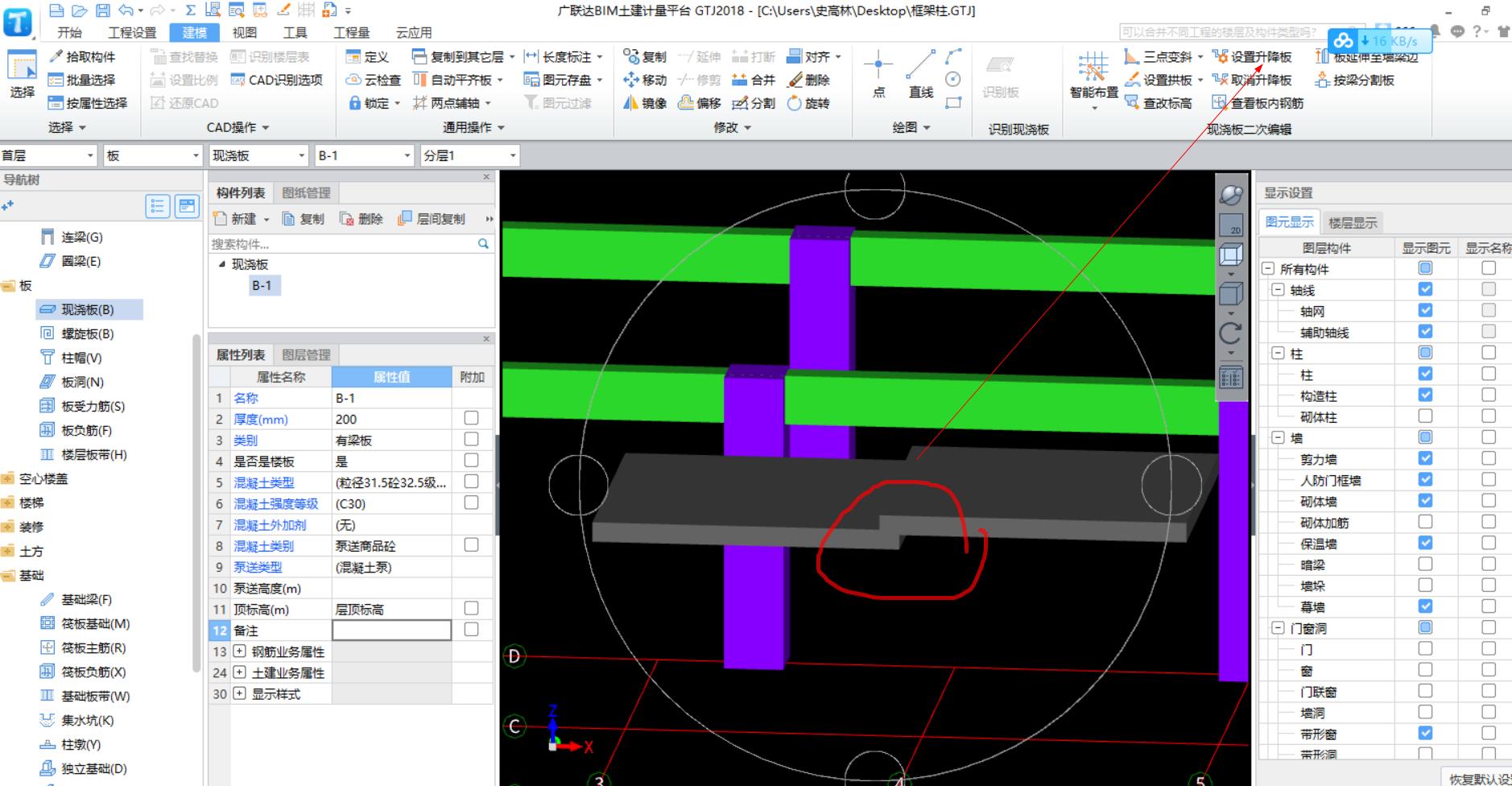Expand 钢筋业务属性 property group
This screenshot has width=1512, height=786.
point(239,651)
